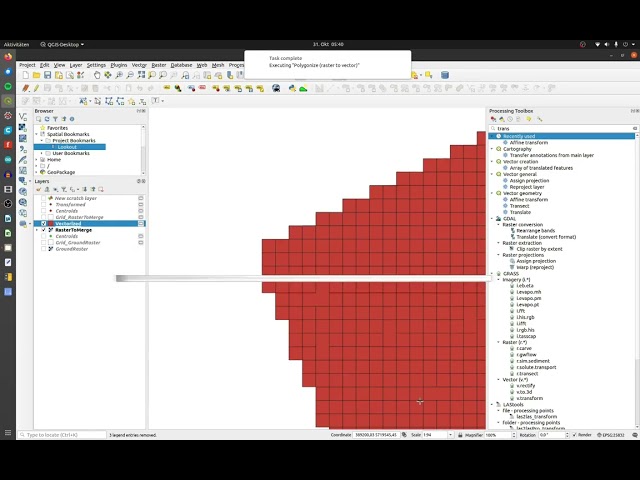Select the Zoom Out magnifier tool
The image size is (640, 480).
tap(130, 75)
